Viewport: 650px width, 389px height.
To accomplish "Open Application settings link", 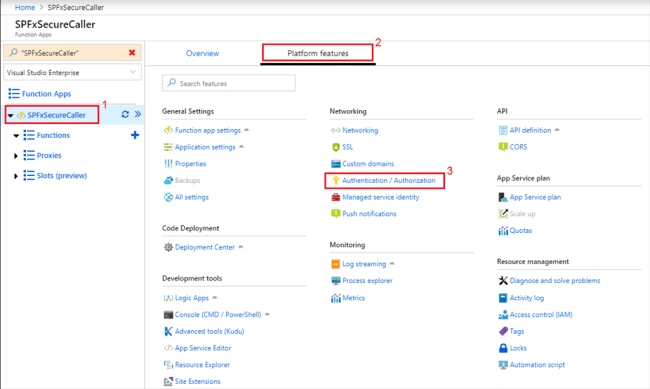I will 205,147.
